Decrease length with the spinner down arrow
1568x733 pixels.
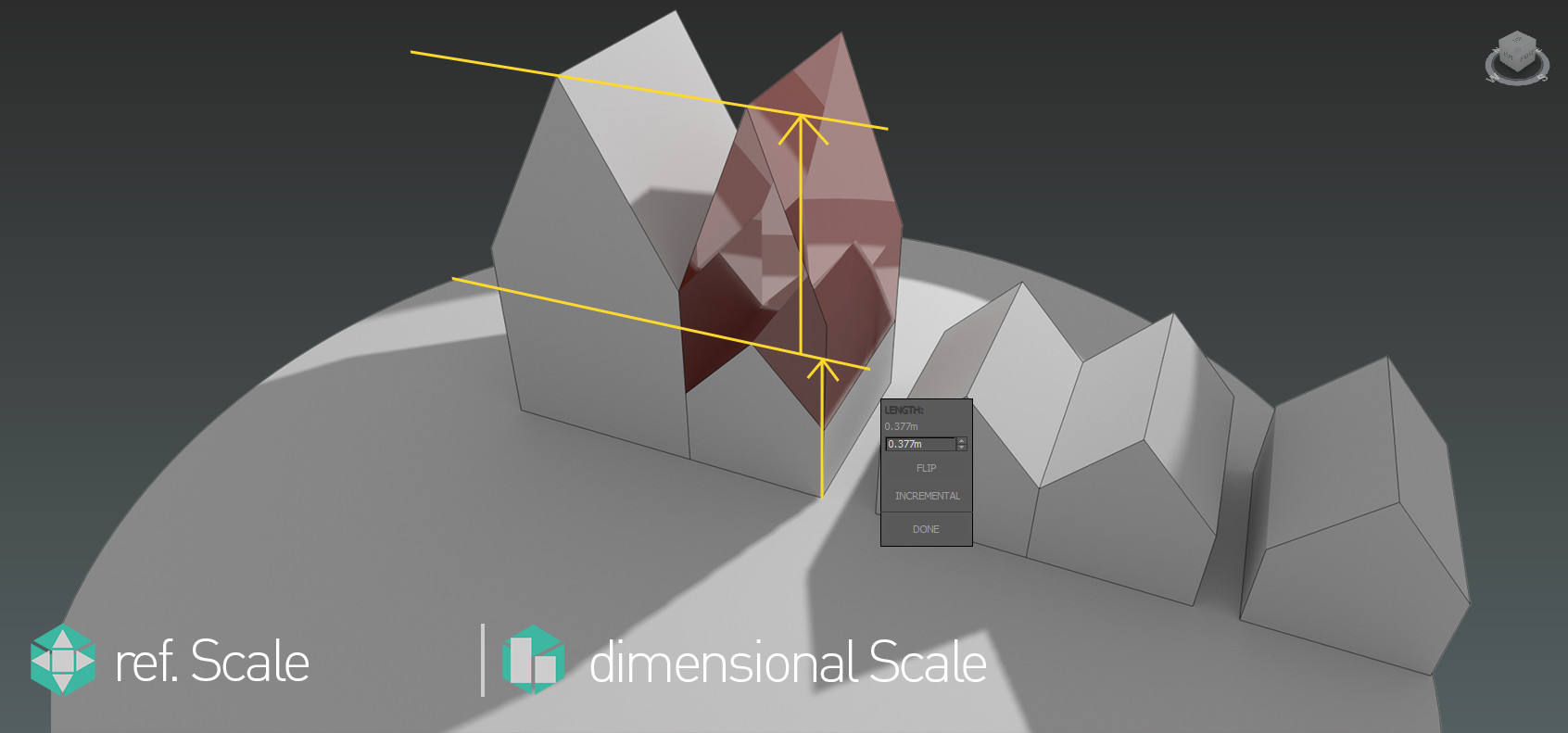pos(961,448)
